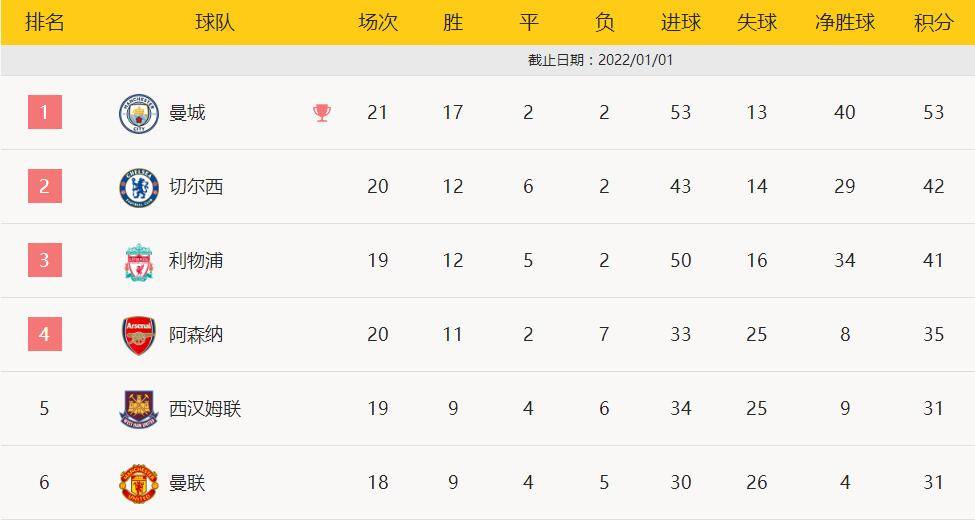Click the trophy icon beside 曼城
The width and height of the screenshot is (975, 520).
(x=322, y=113)
